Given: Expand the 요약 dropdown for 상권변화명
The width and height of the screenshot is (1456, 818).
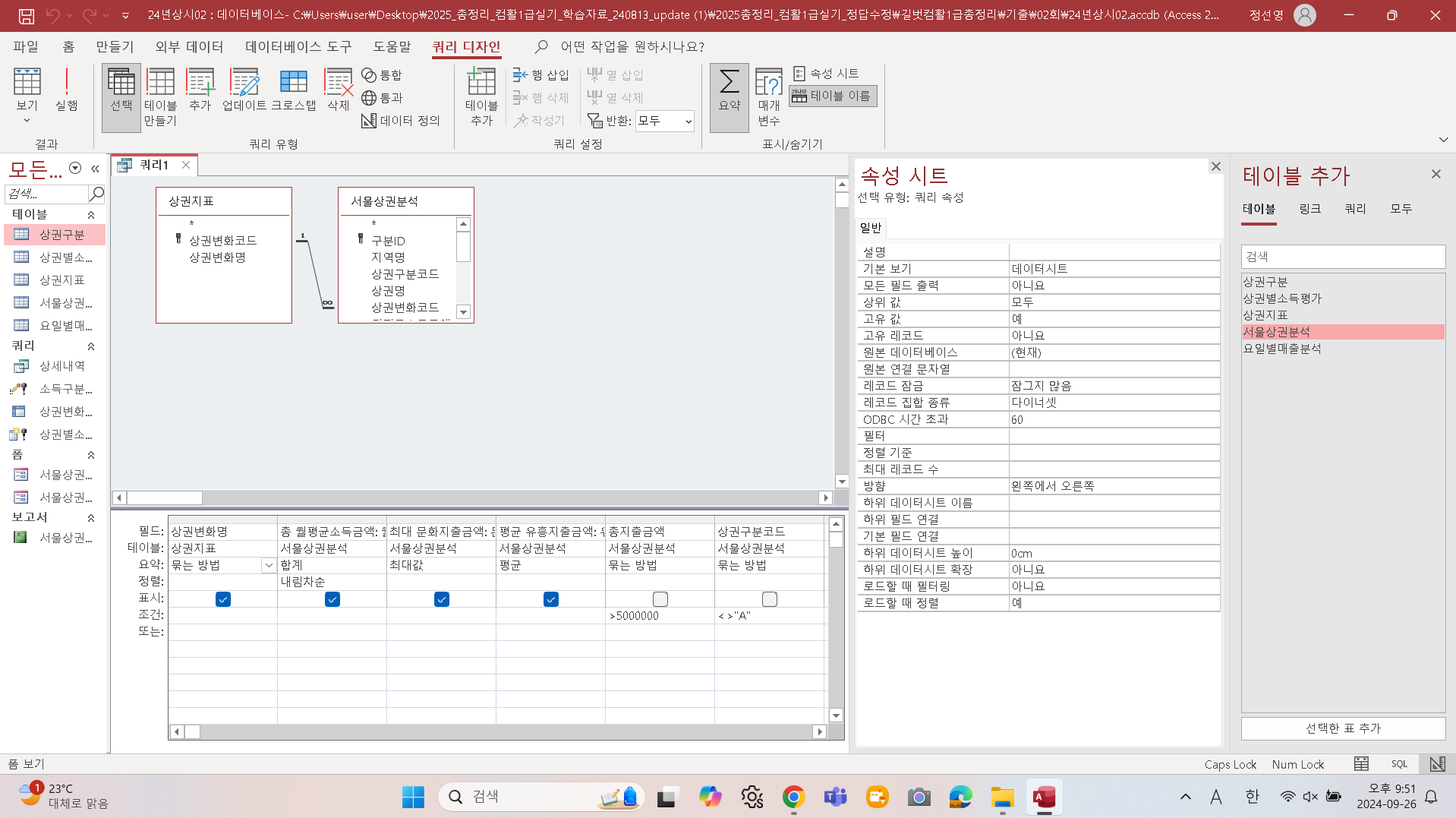Looking at the screenshot, I should click(x=269, y=565).
